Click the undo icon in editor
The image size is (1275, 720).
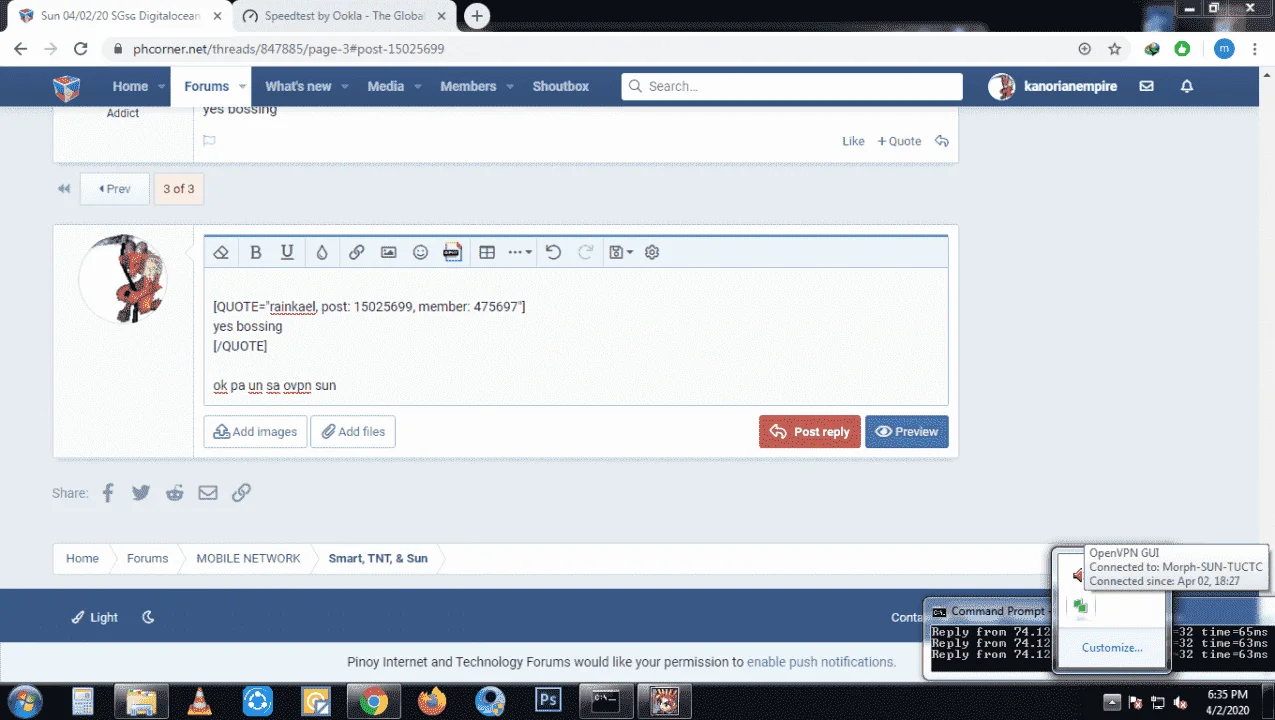[x=553, y=252]
